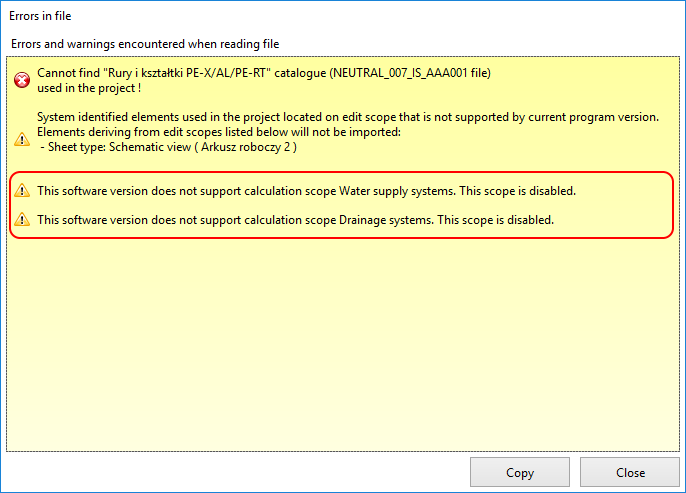The image size is (686, 493).
Task: Click the Water supply systems warning text
Action: tap(306, 191)
